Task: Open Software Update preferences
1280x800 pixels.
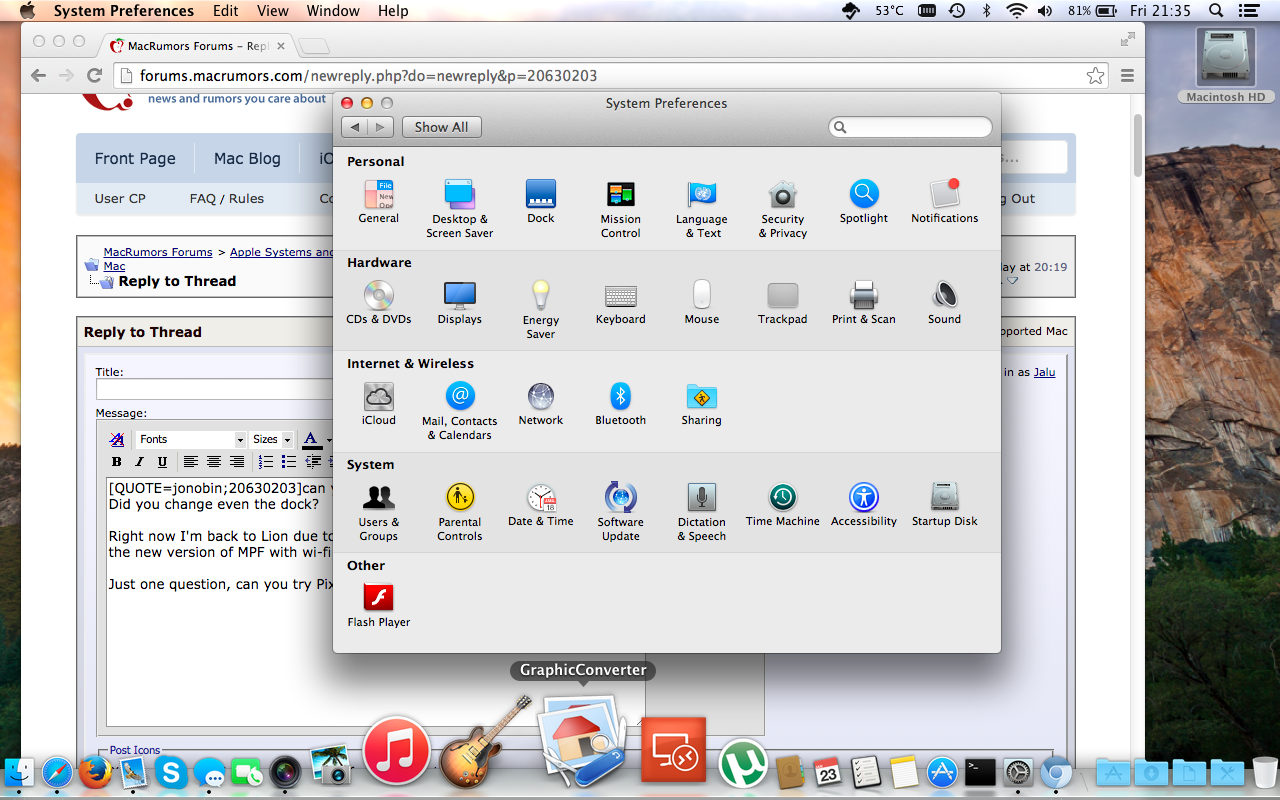Action: 620,512
